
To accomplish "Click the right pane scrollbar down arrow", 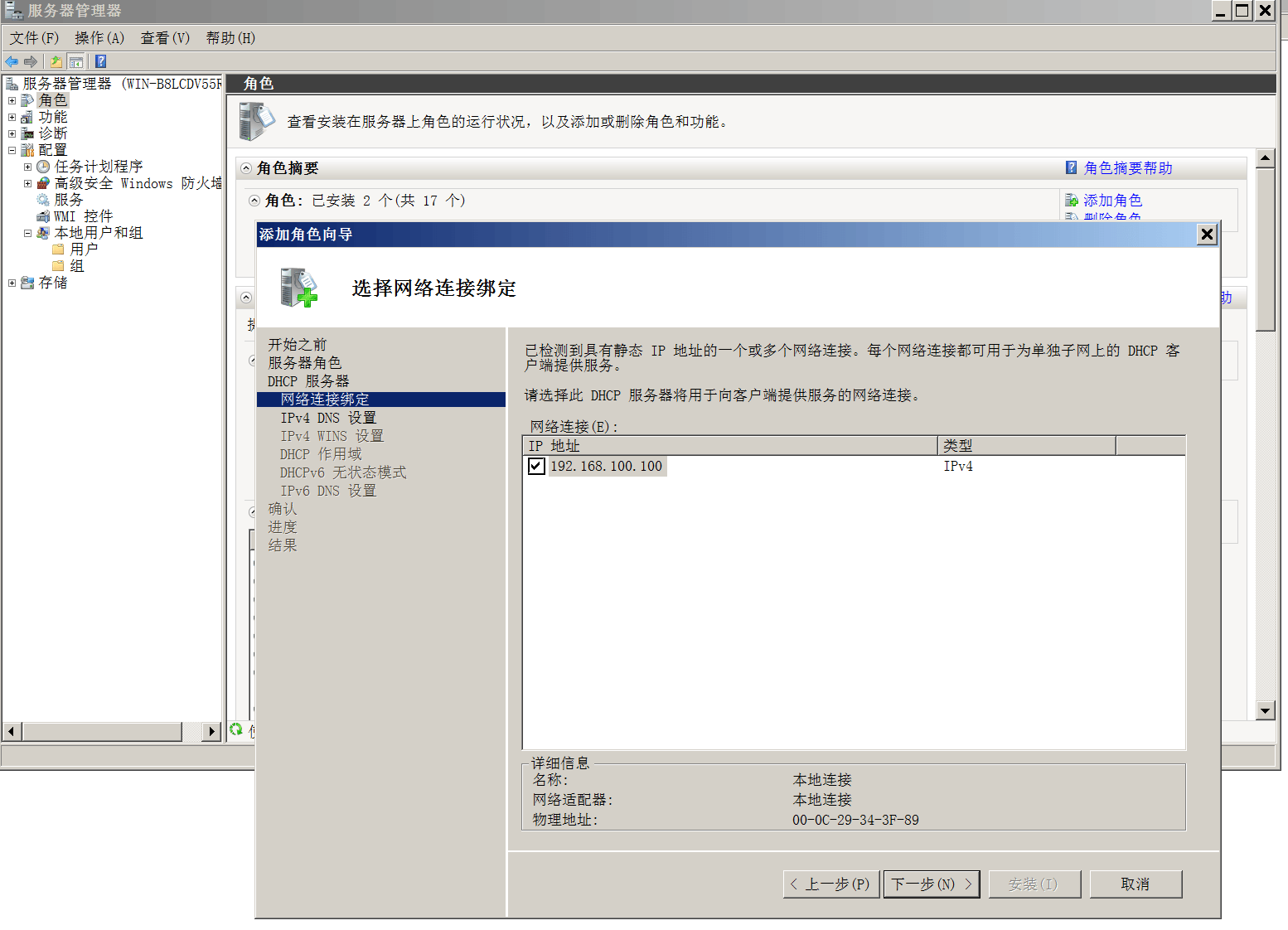I will tap(1265, 710).
